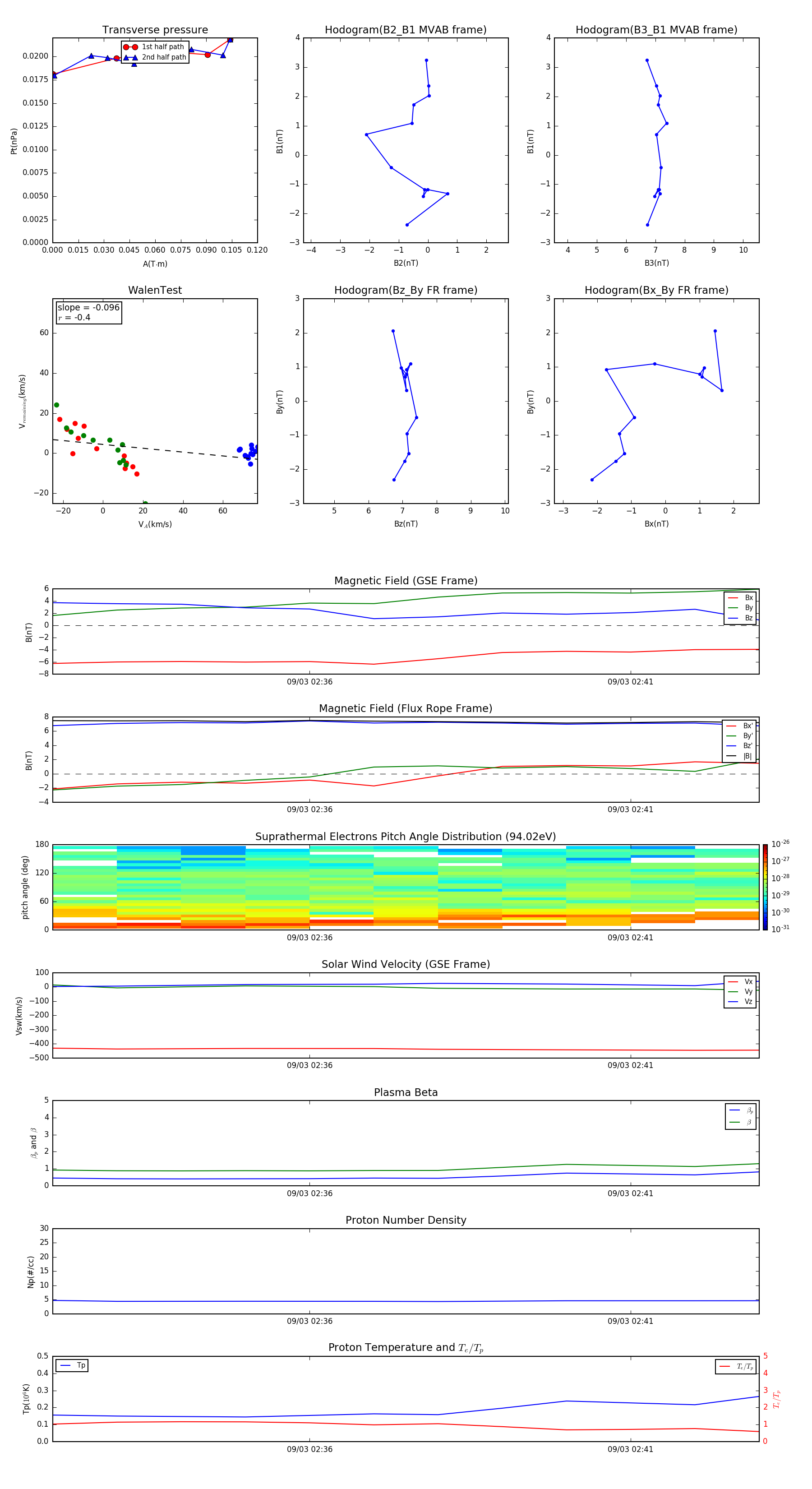Click the 'Tp(10^6K)' y-axis label
The image size is (812, 1489).
tap(26, 1399)
